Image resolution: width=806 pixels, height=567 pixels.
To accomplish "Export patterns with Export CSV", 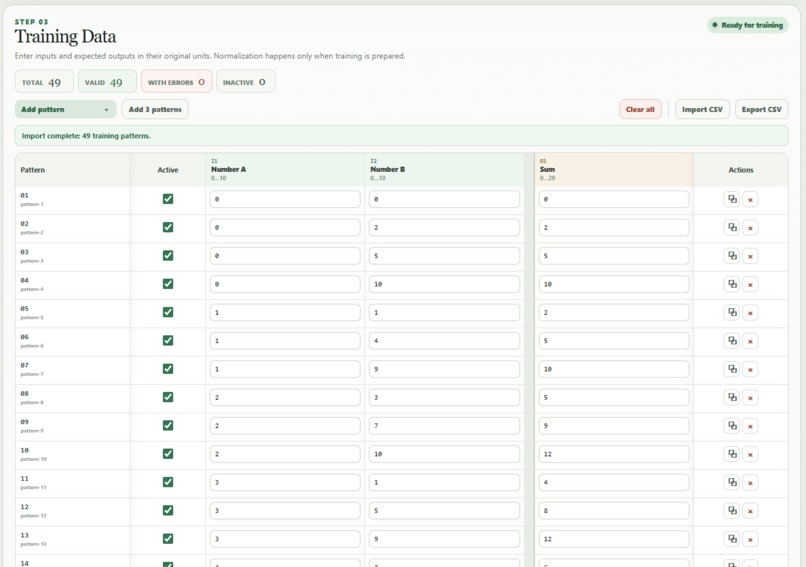I will [x=761, y=109].
